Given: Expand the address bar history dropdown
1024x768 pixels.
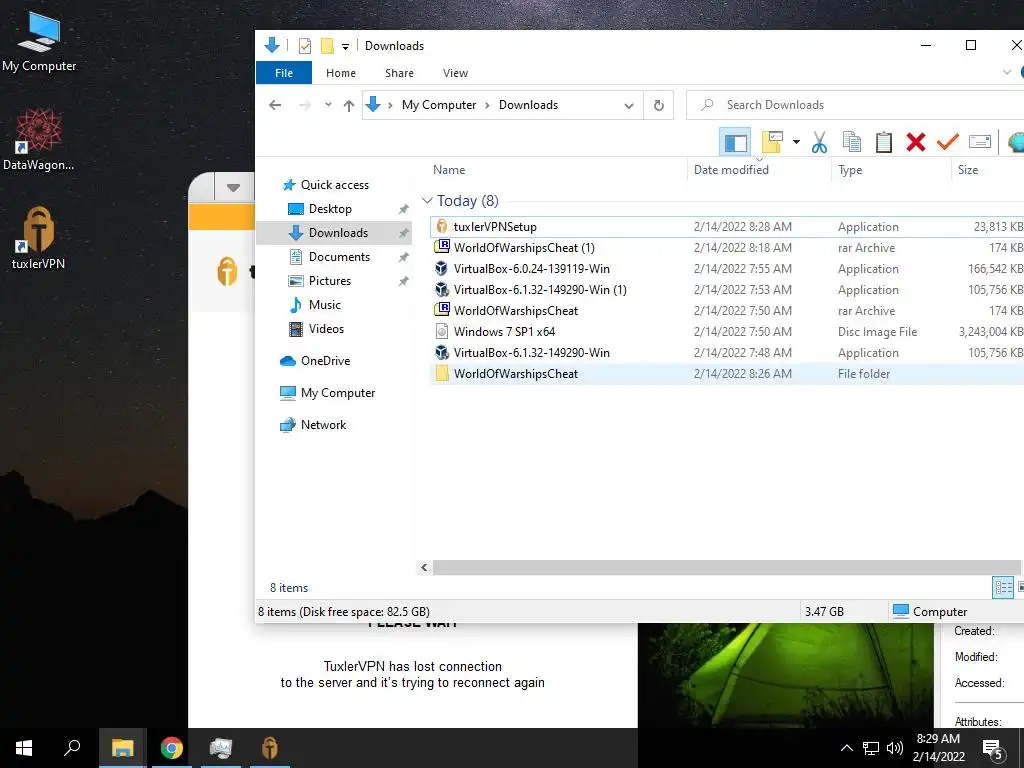Looking at the screenshot, I should pos(628,106).
